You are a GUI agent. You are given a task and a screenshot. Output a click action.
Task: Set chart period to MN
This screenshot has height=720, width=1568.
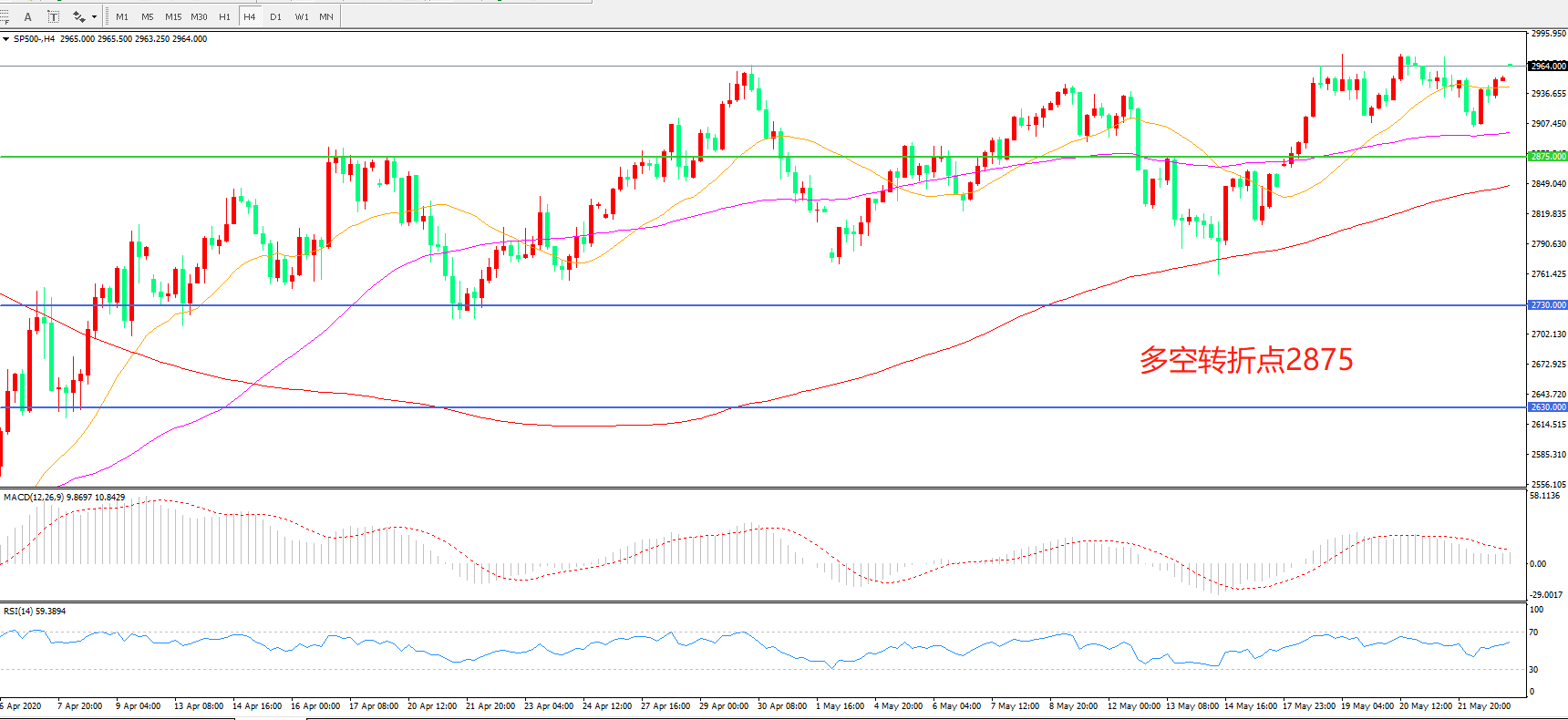[326, 16]
